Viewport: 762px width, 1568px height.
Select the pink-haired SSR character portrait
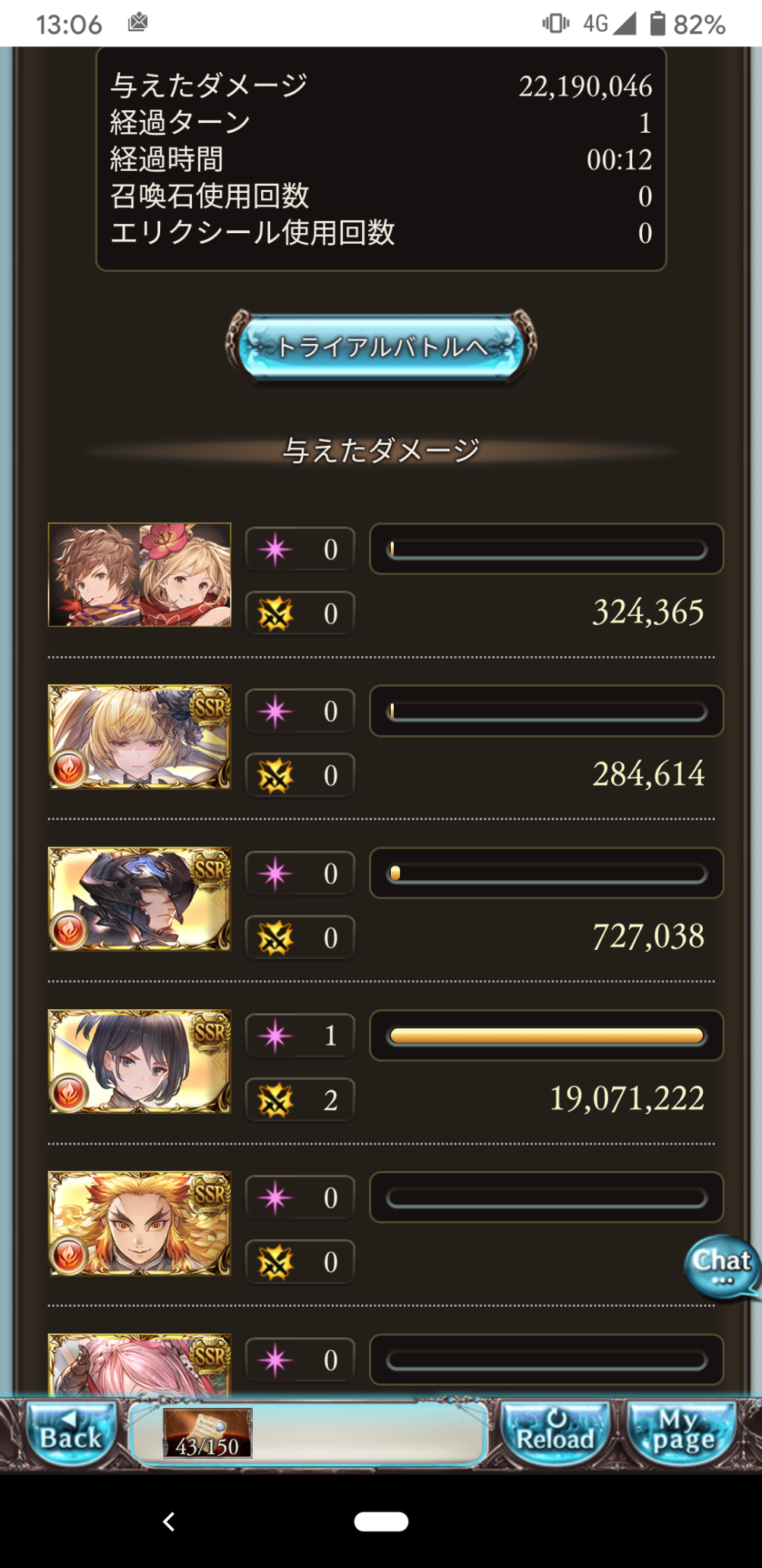click(140, 1365)
